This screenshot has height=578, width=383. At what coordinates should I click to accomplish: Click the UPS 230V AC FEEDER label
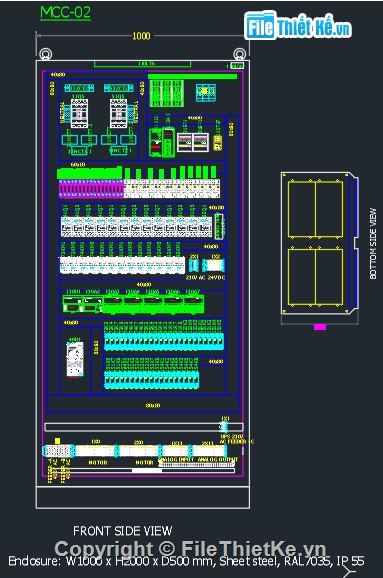(237, 439)
